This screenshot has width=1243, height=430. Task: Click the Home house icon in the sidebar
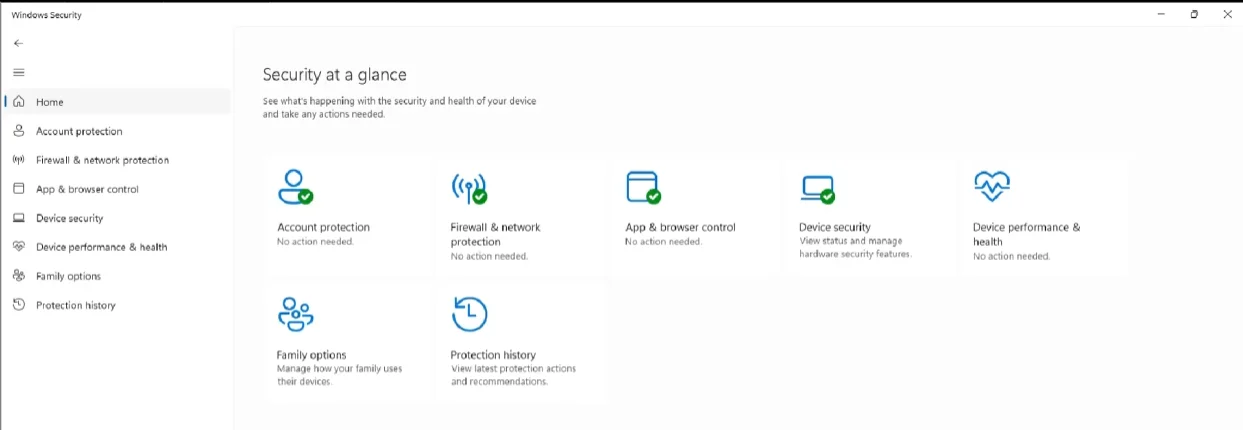pos(18,102)
